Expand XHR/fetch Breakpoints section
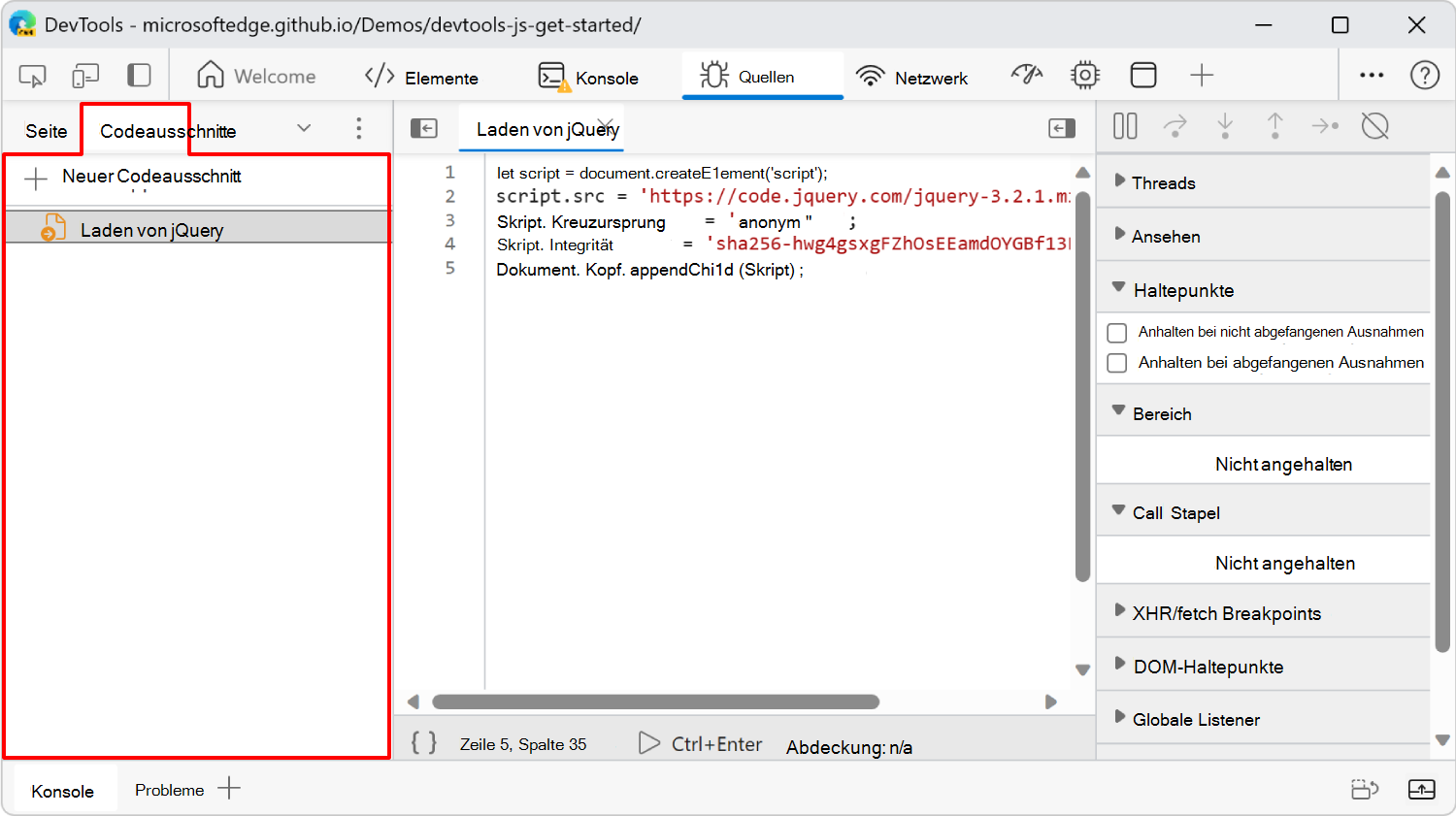The width and height of the screenshot is (1456, 816). coord(1118,612)
